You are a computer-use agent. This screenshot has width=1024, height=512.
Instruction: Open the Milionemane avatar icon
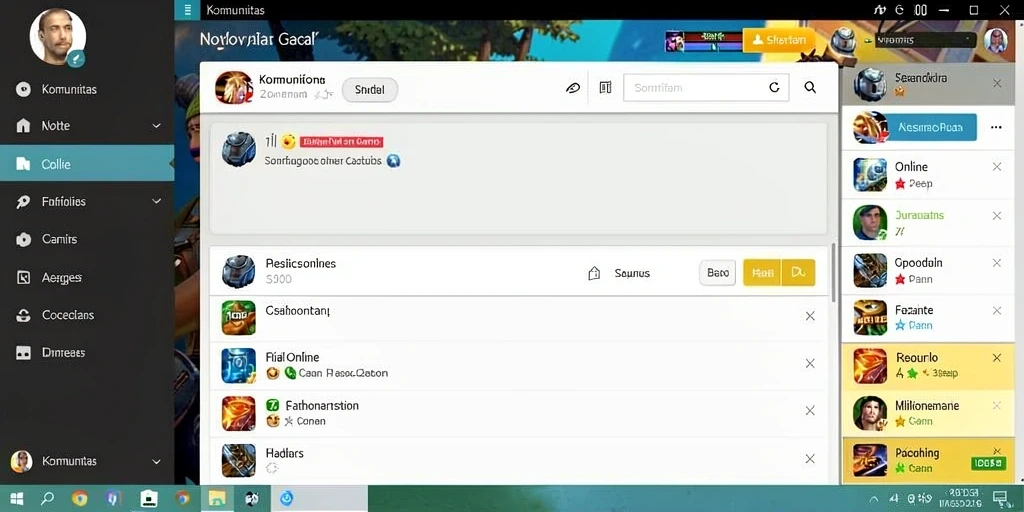point(870,413)
